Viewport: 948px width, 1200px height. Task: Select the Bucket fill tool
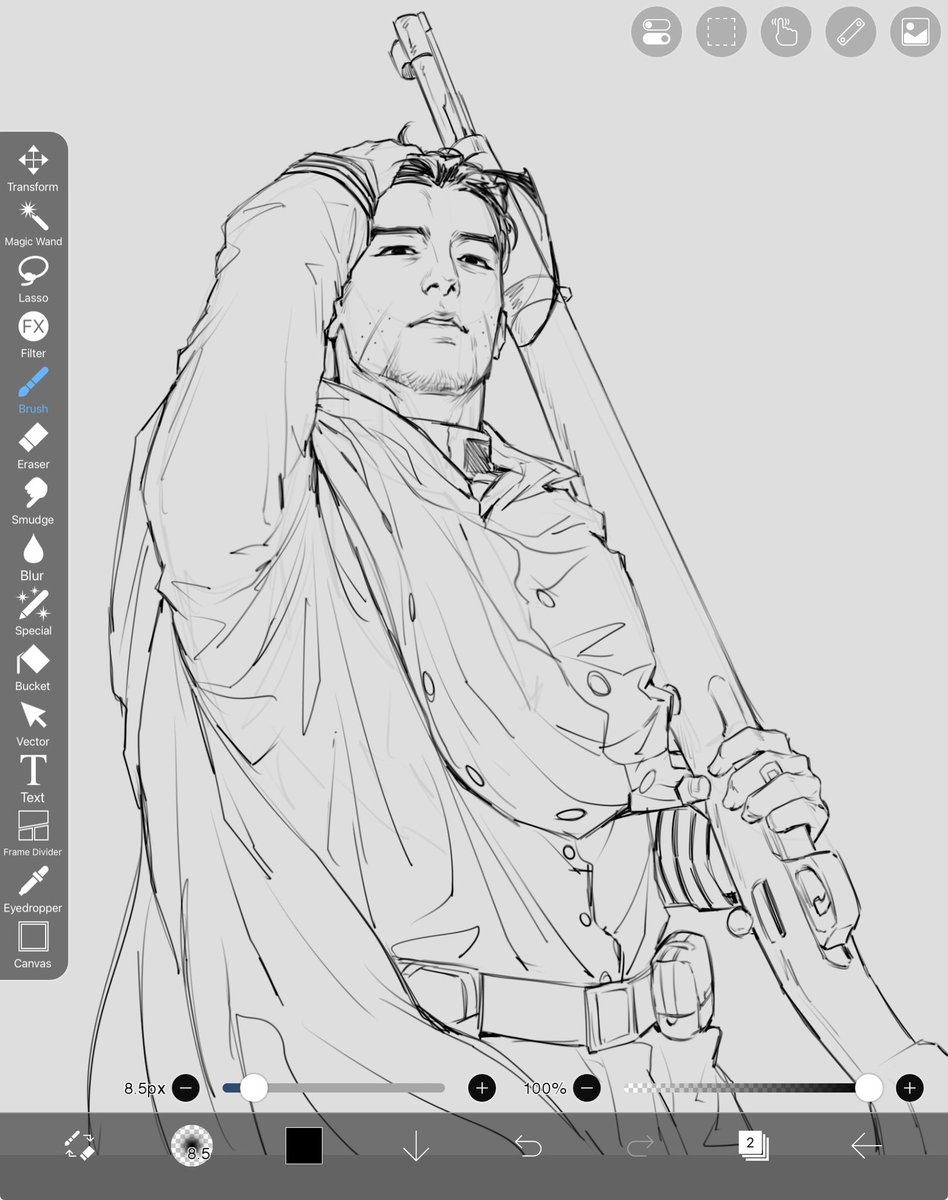tap(33, 668)
